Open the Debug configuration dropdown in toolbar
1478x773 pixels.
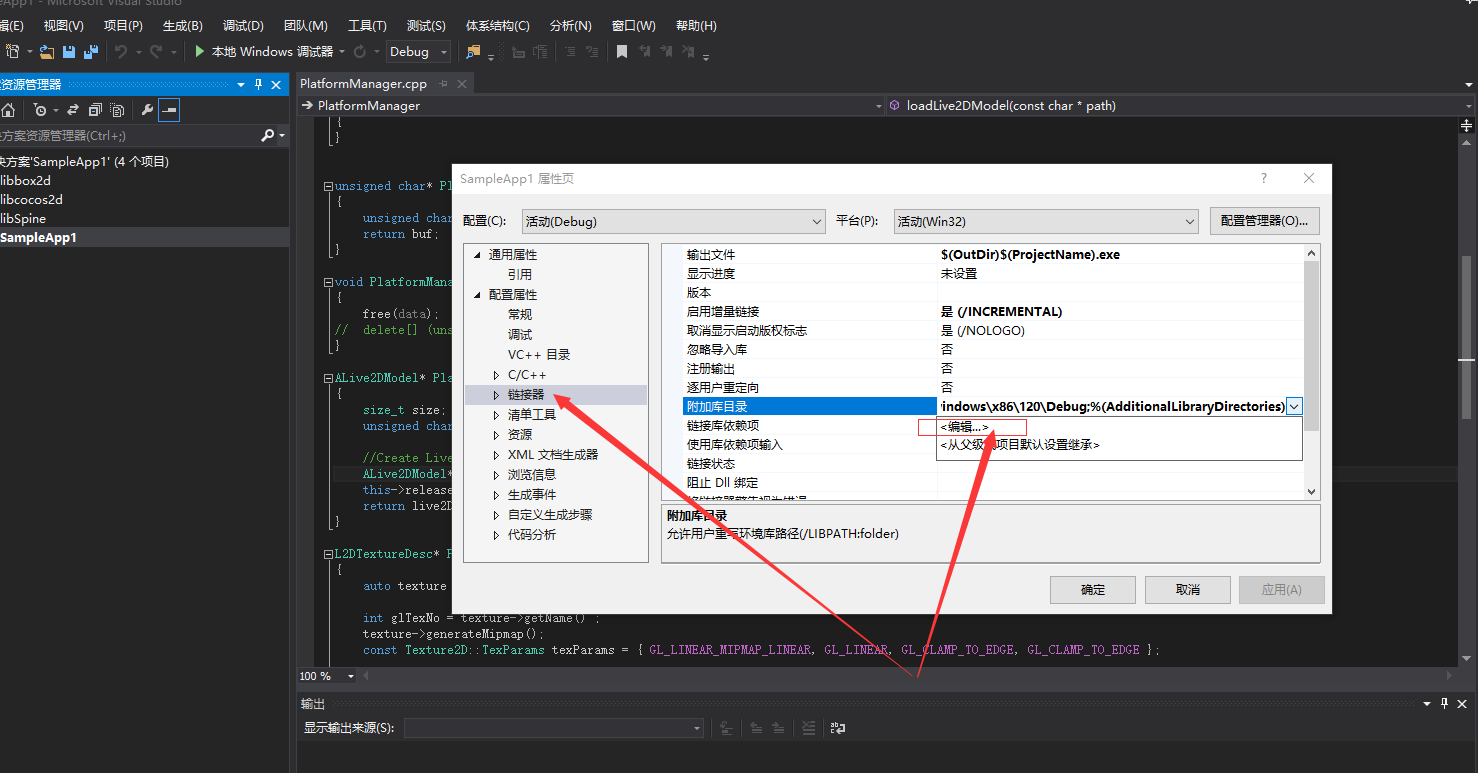(418, 52)
